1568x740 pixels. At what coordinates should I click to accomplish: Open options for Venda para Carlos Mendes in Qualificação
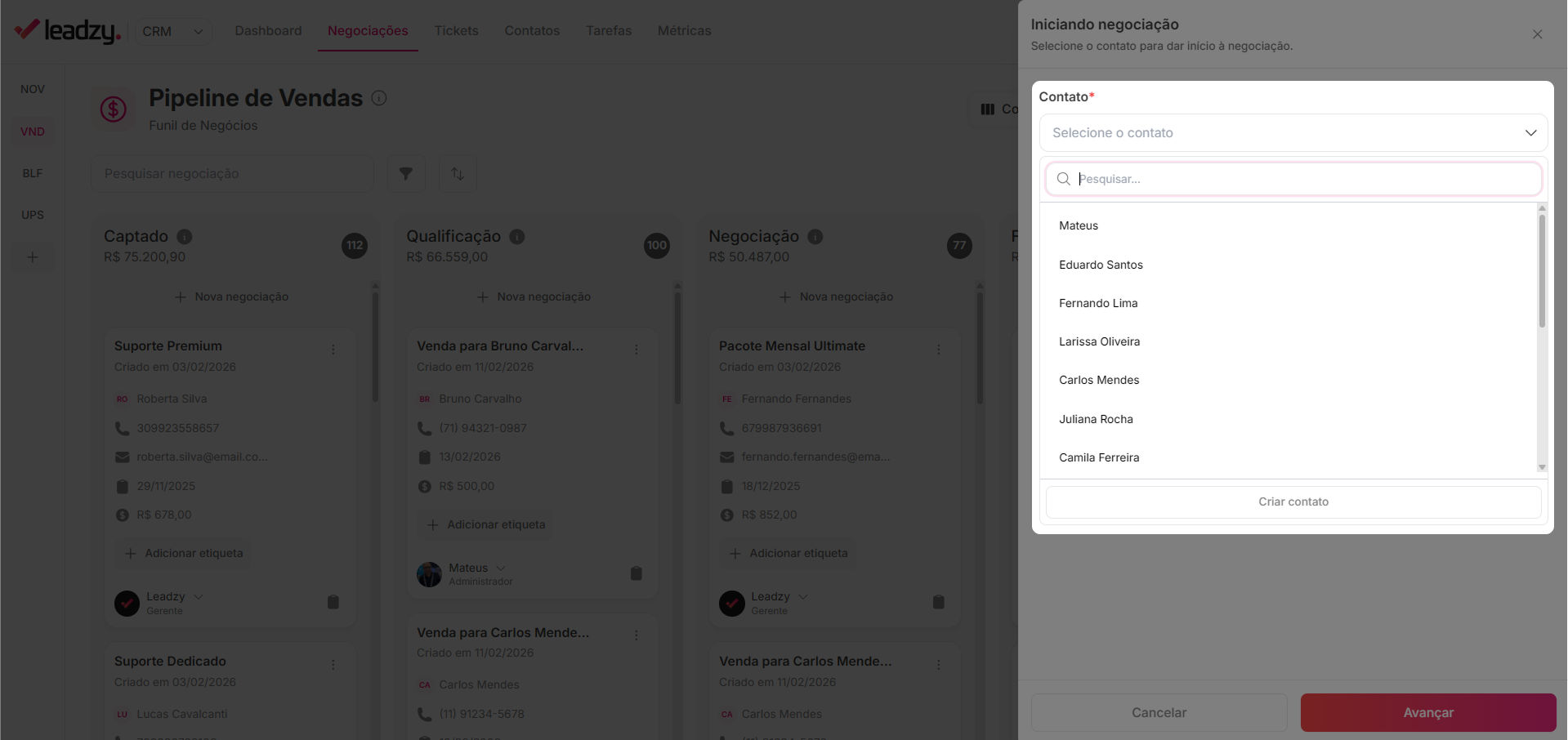tap(637, 635)
